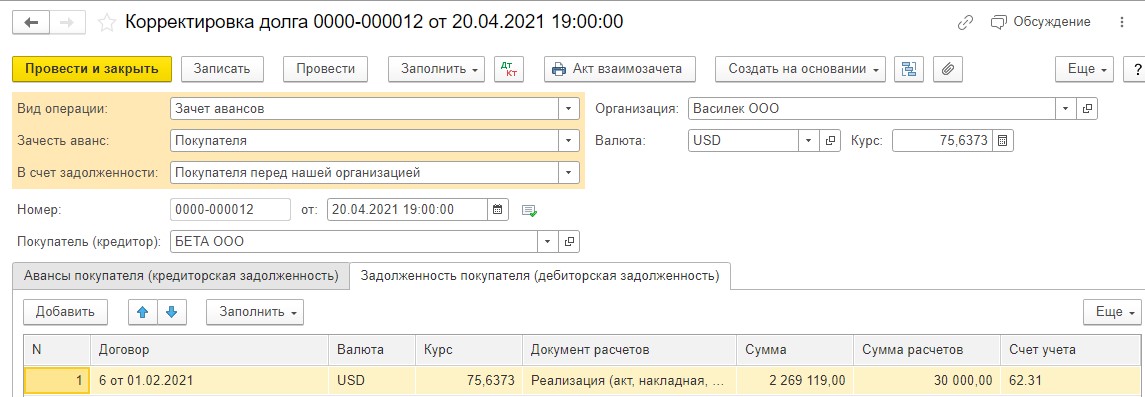Click the posted-status icon beside the date
The width and height of the screenshot is (1145, 397).
pyautogui.click(x=529, y=210)
